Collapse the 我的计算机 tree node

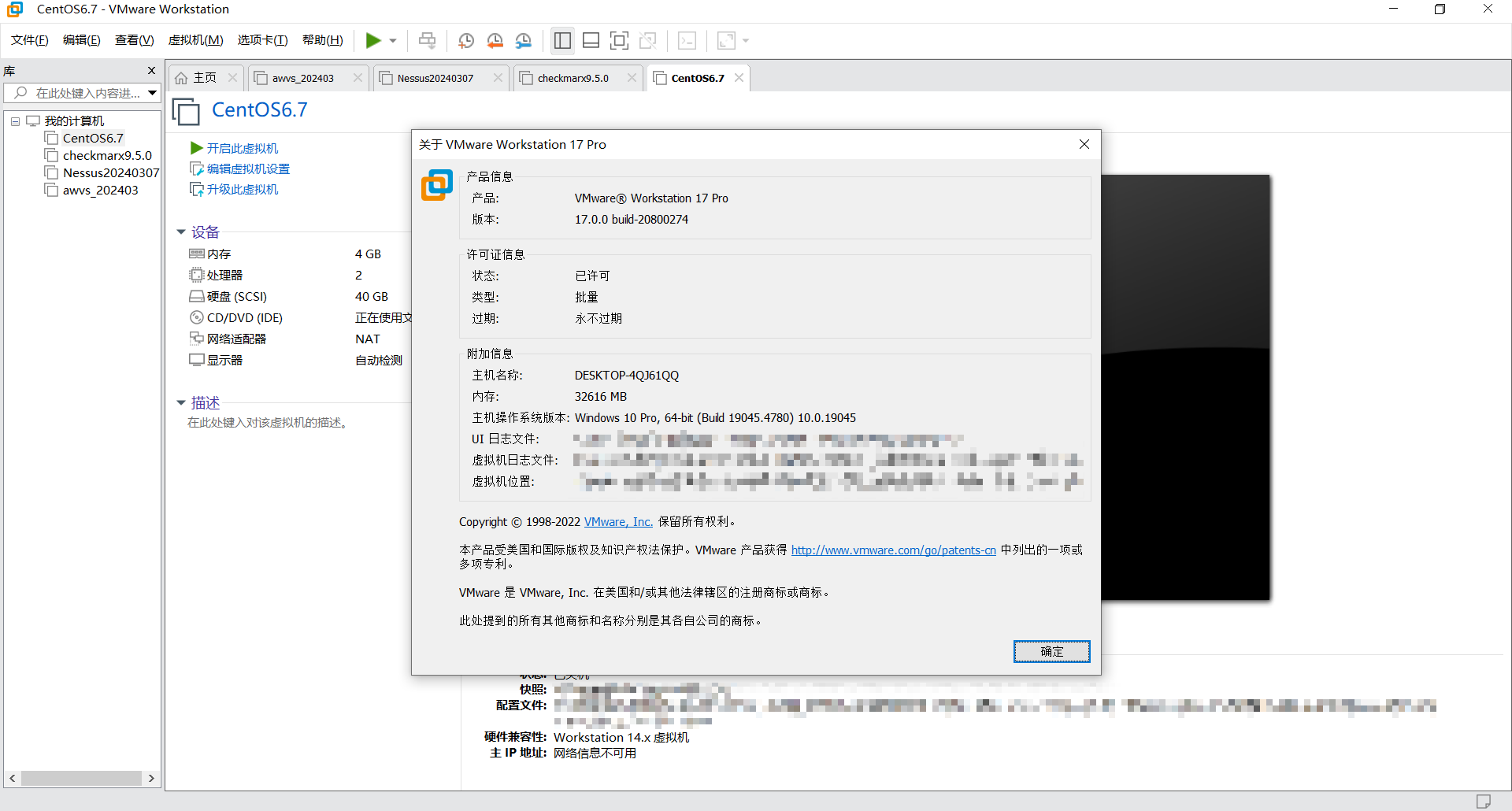(x=15, y=121)
